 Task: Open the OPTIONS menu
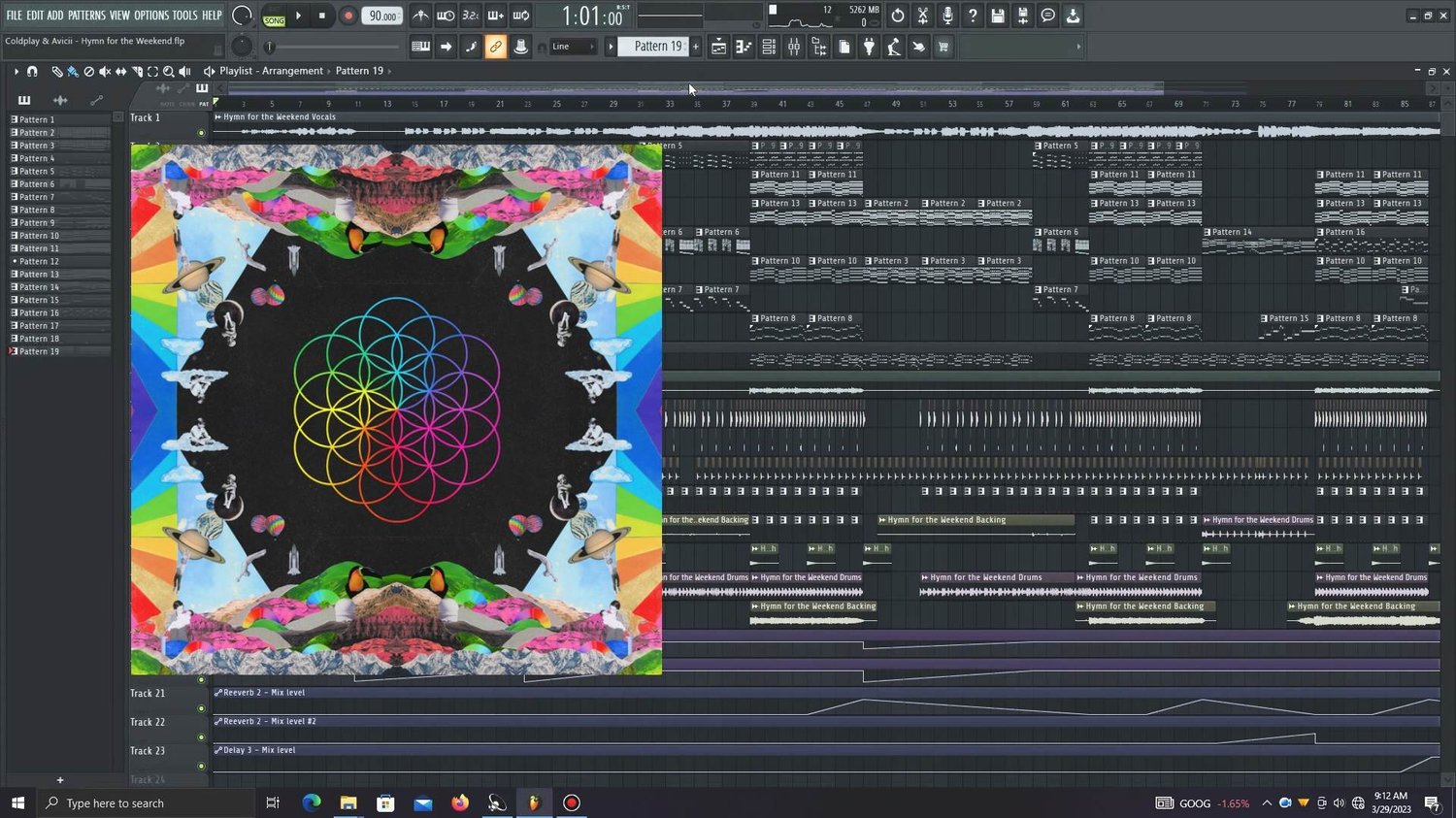[151, 16]
